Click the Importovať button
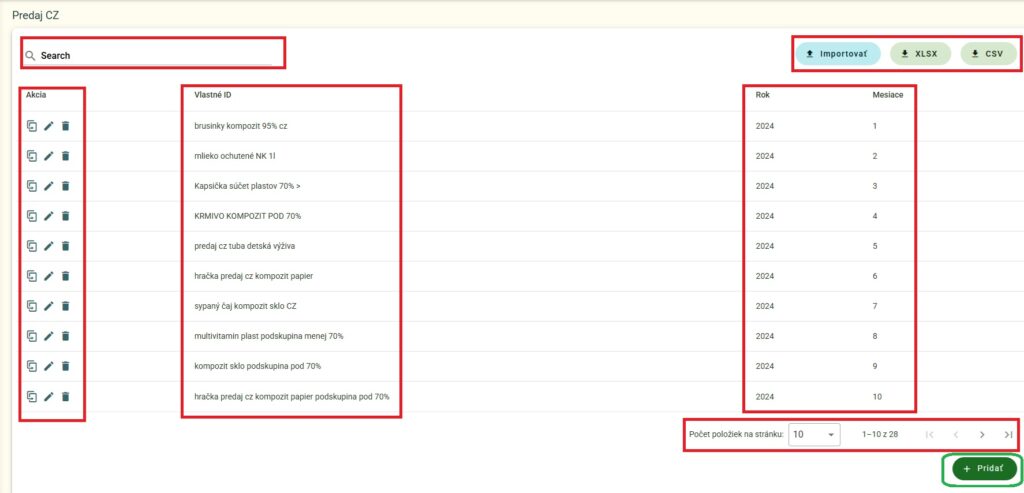Viewport: 1024px width, 493px height. [837, 54]
